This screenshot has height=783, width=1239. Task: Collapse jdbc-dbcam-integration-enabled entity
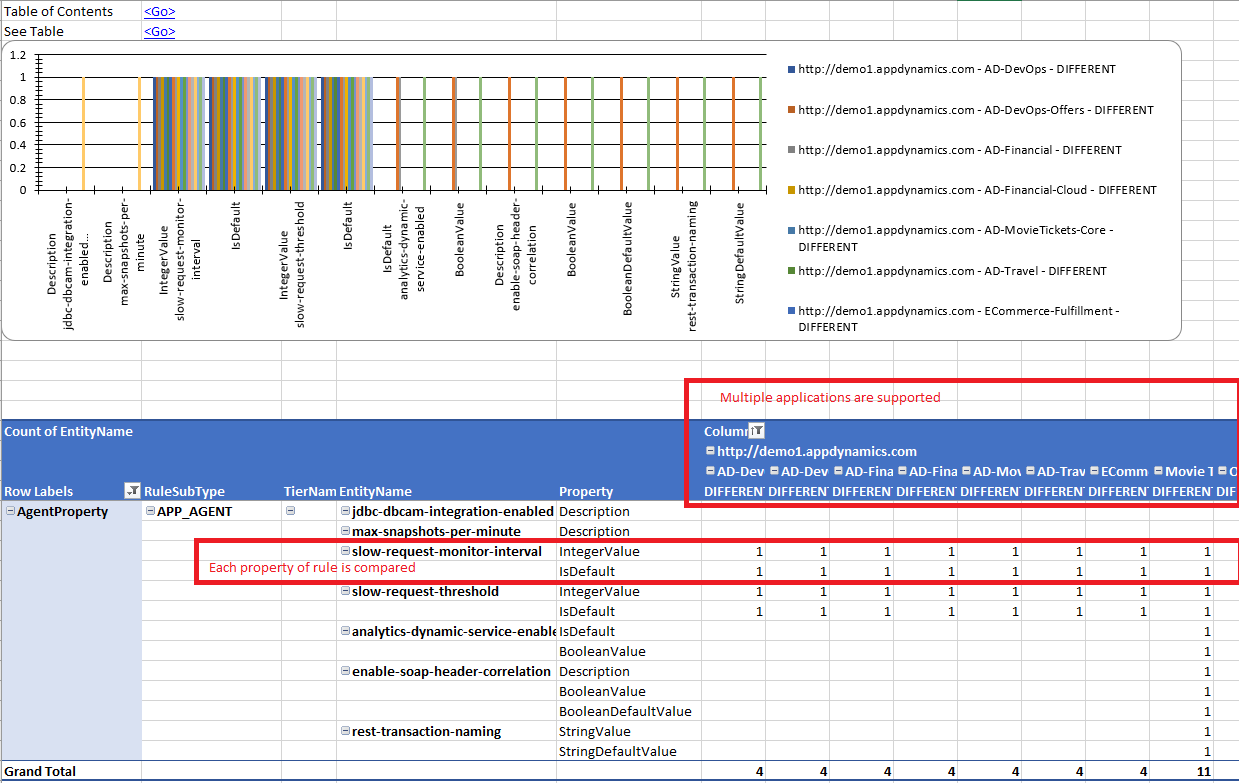click(x=345, y=511)
